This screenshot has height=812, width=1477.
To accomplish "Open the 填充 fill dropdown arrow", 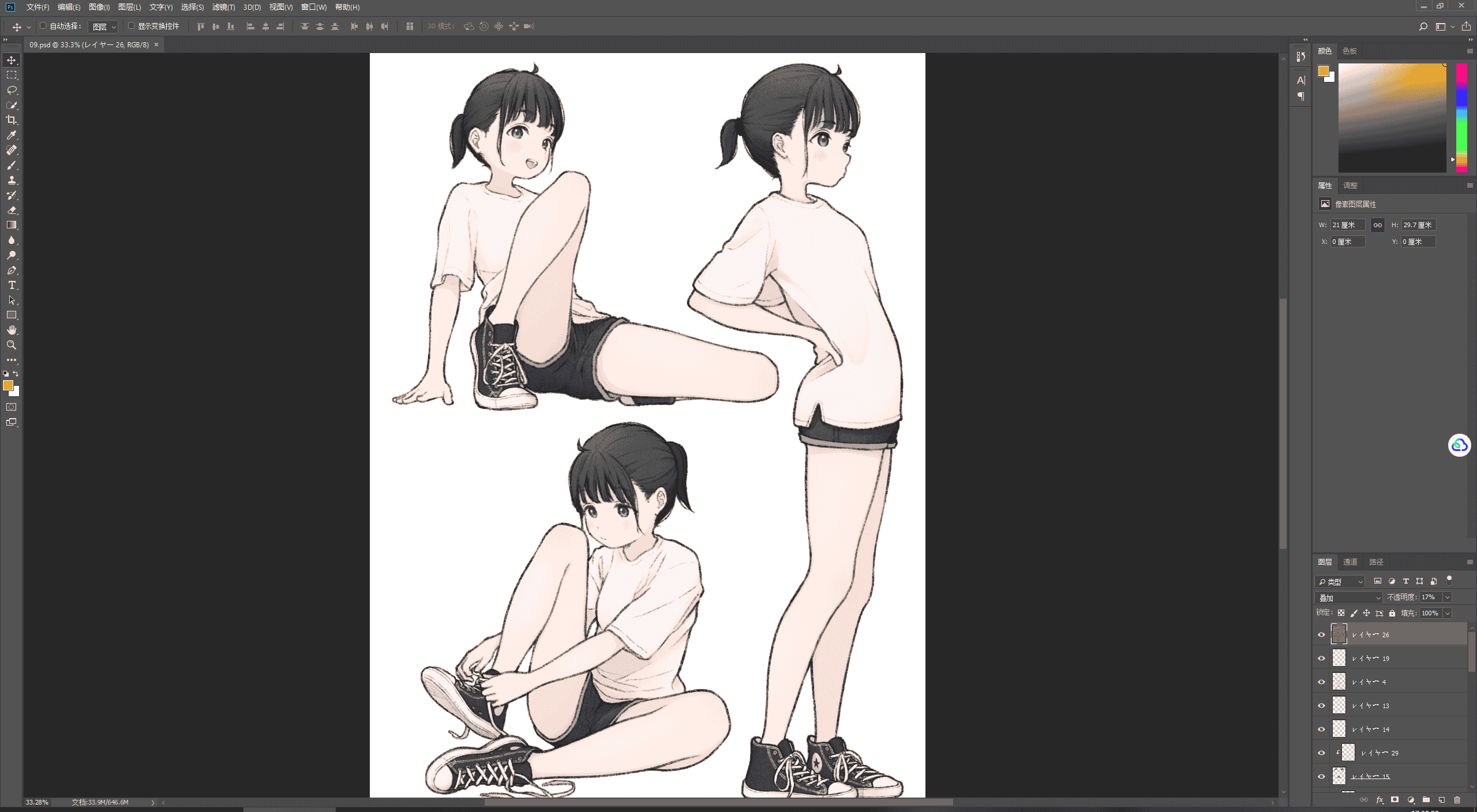I will 1447,614.
